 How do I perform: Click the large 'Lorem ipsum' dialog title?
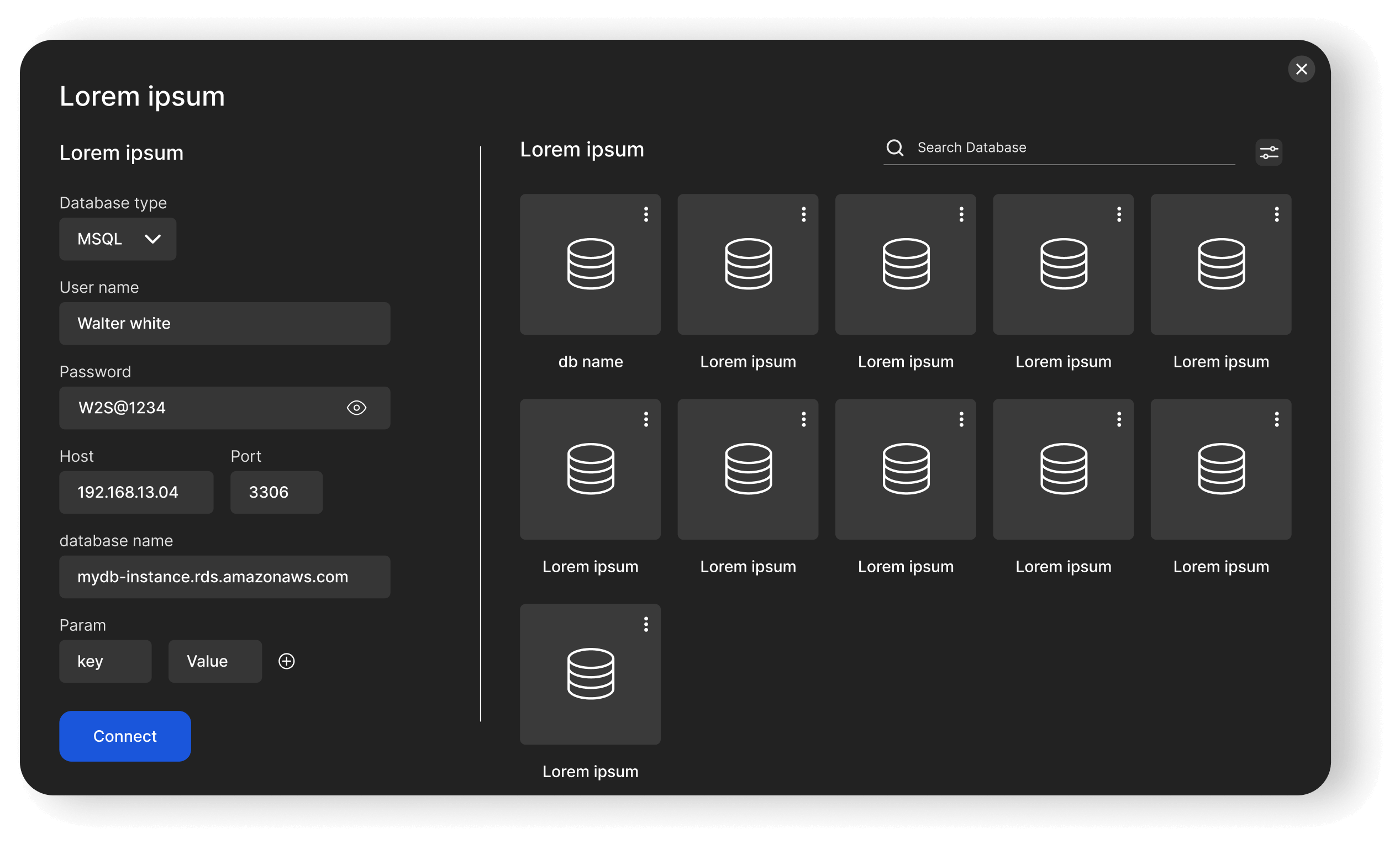142,97
